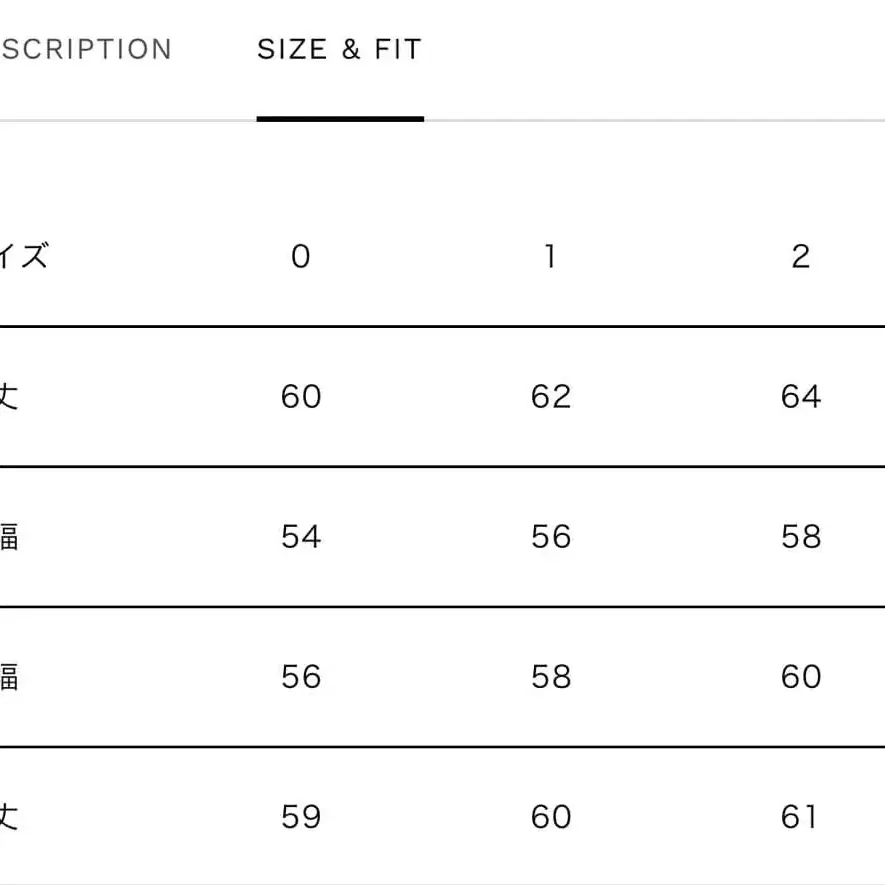Click the row label beside value 54
The image size is (885, 885).
(x=8, y=537)
